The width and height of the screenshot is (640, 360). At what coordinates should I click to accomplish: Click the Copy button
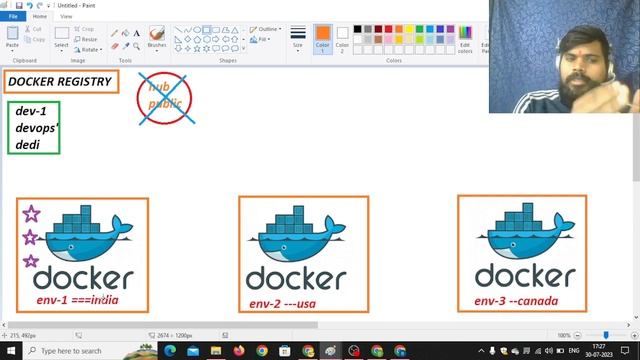pos(35,40)
